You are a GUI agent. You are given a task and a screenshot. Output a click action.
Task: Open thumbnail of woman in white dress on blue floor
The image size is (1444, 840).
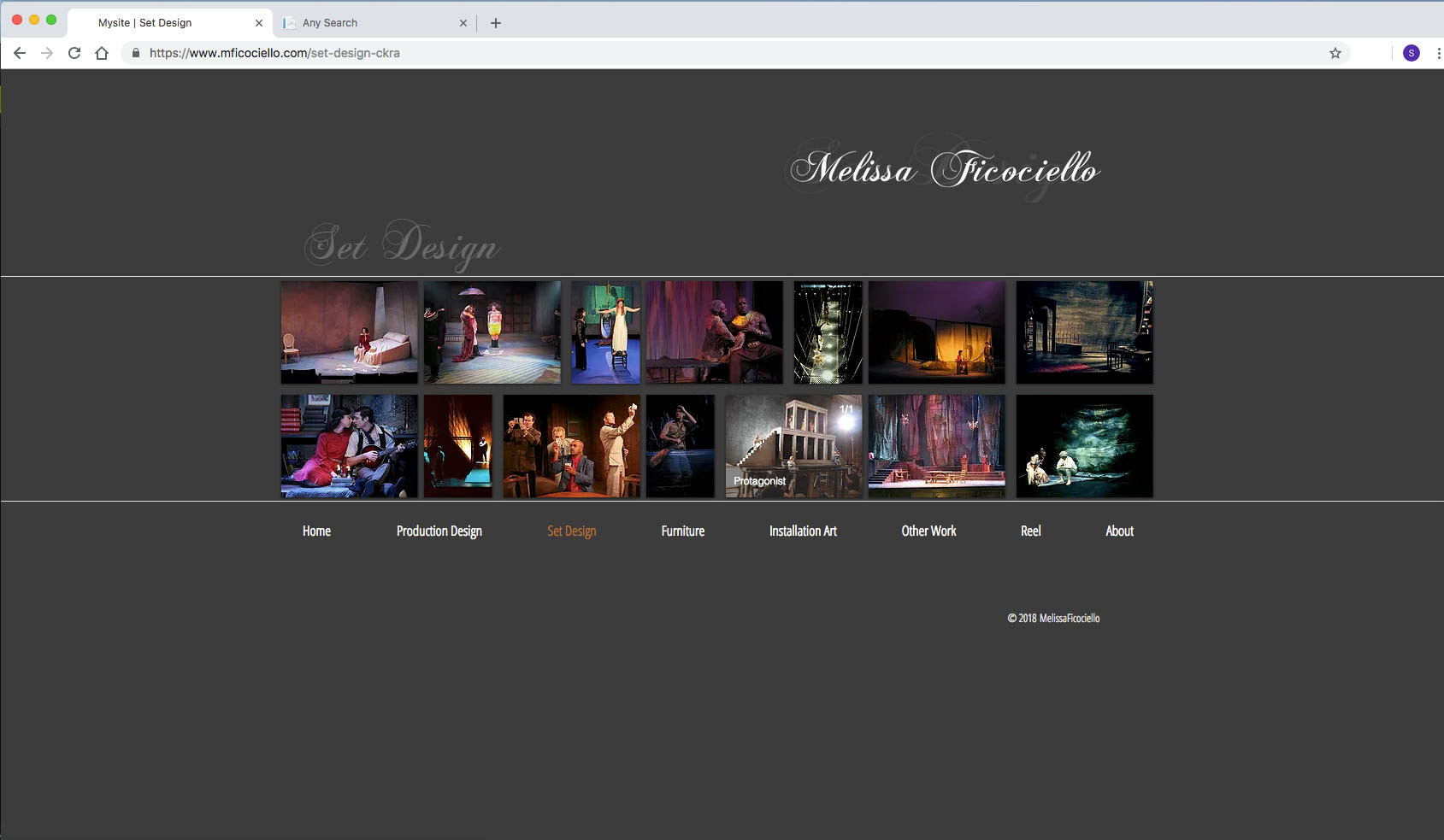click(606, 332)
